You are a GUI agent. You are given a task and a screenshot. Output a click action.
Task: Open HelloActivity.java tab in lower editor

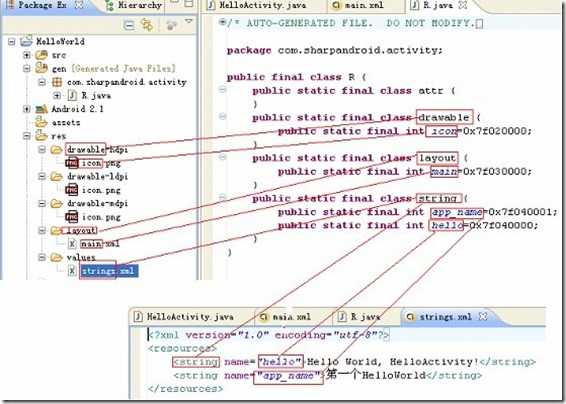190,317
